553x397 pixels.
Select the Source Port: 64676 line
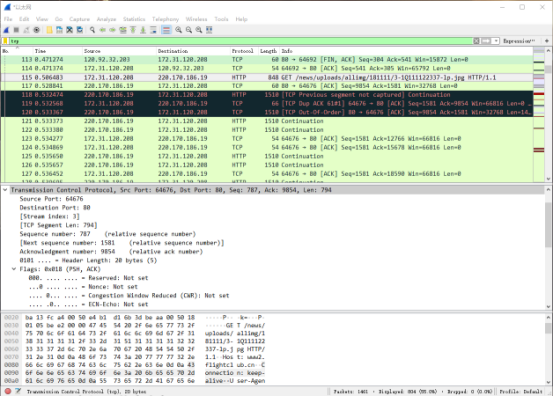(51, 199)
